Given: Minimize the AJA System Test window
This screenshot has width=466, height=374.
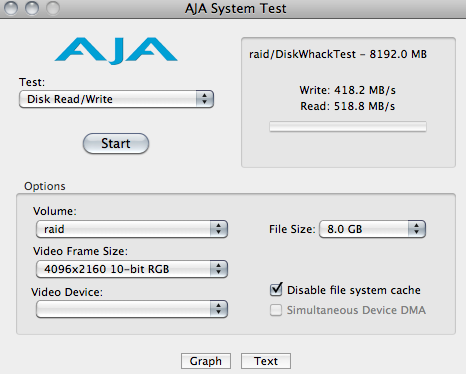Looking at the screenshot, I should pos(32,8).
